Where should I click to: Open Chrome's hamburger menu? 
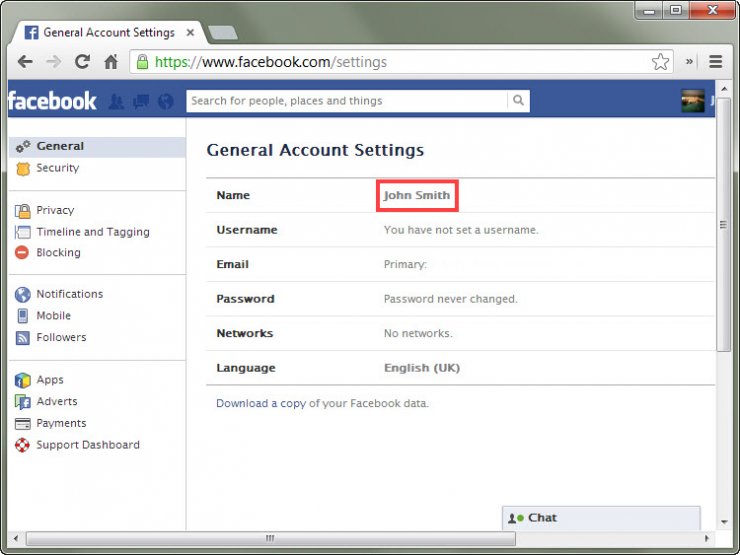pyautogui.click(x=715, y=62)
